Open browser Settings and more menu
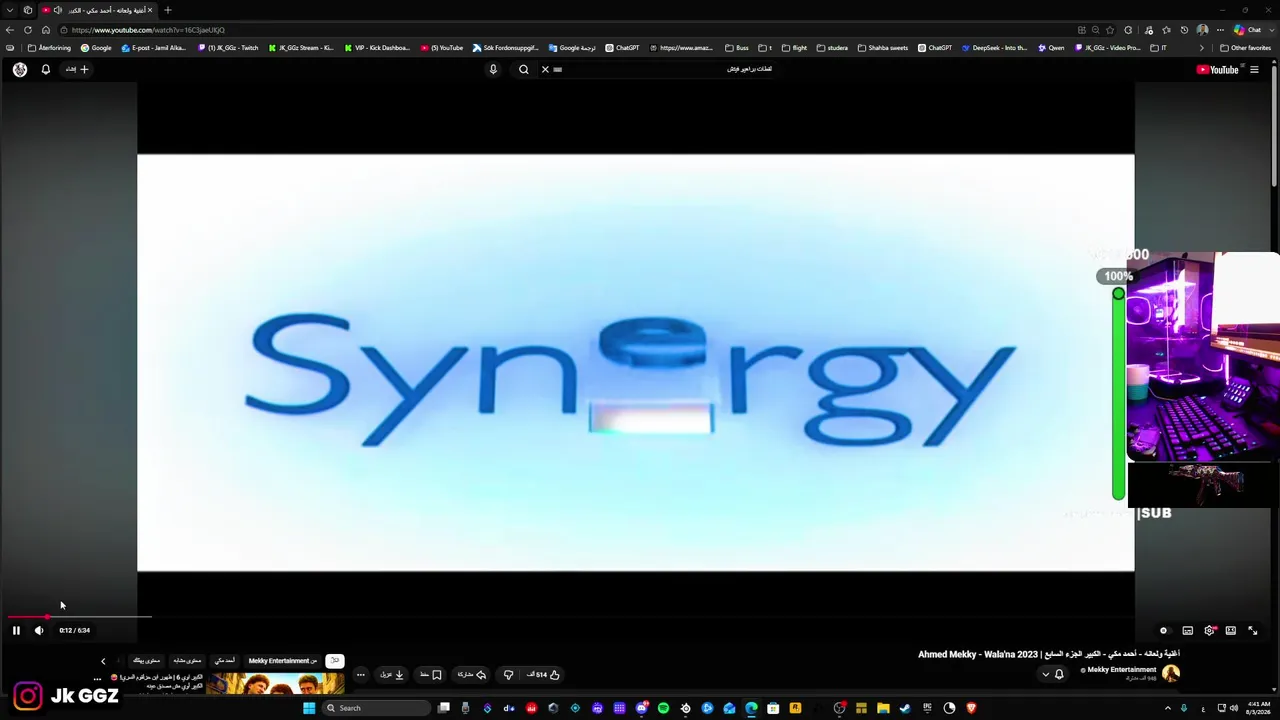Screen dimensions: 1280x720 tap(1220, 30)
